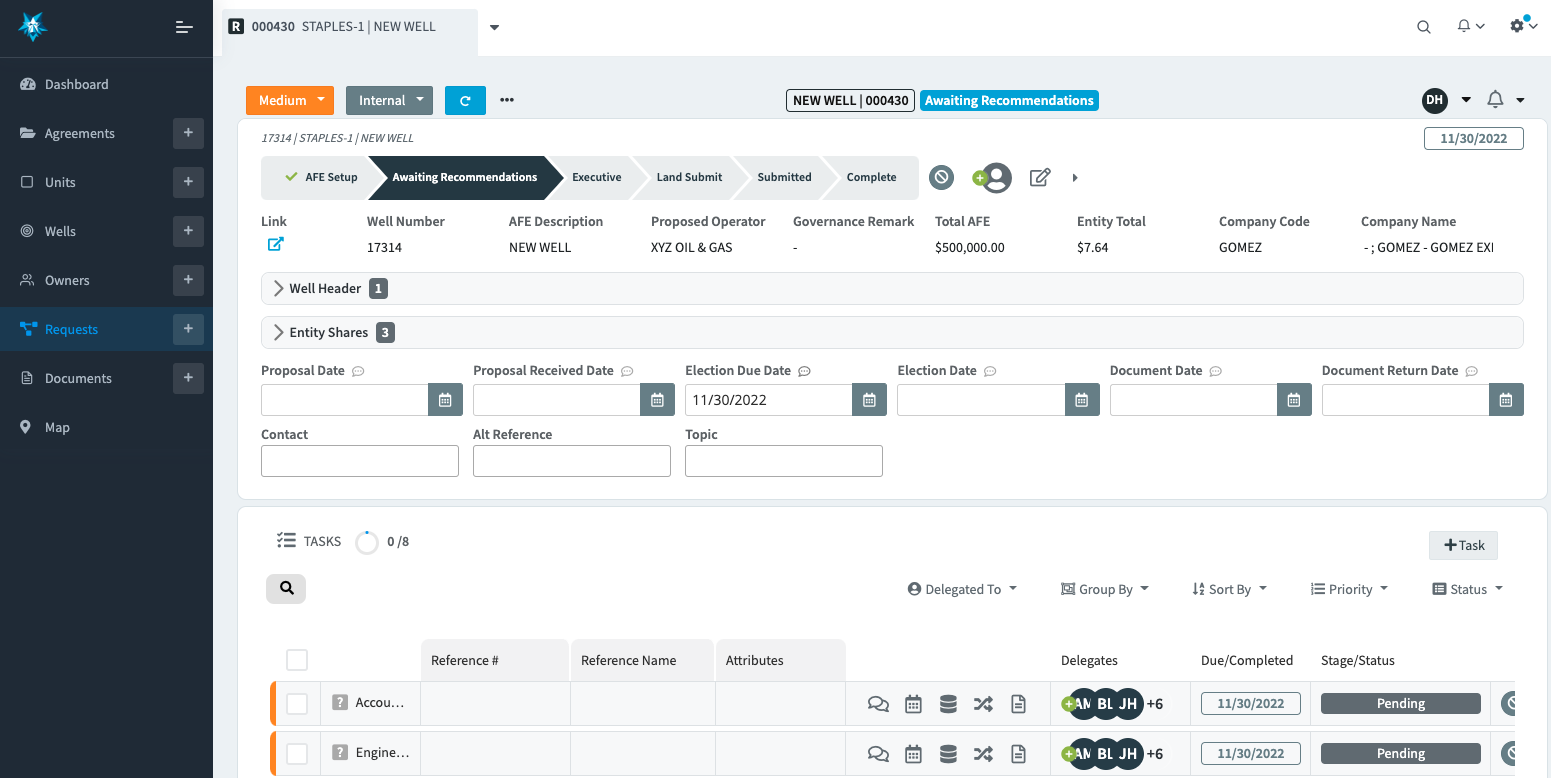Open the edit pencil icon beside workflow stages
This screenshot has width=1551, height=778.
[1040, 178]
